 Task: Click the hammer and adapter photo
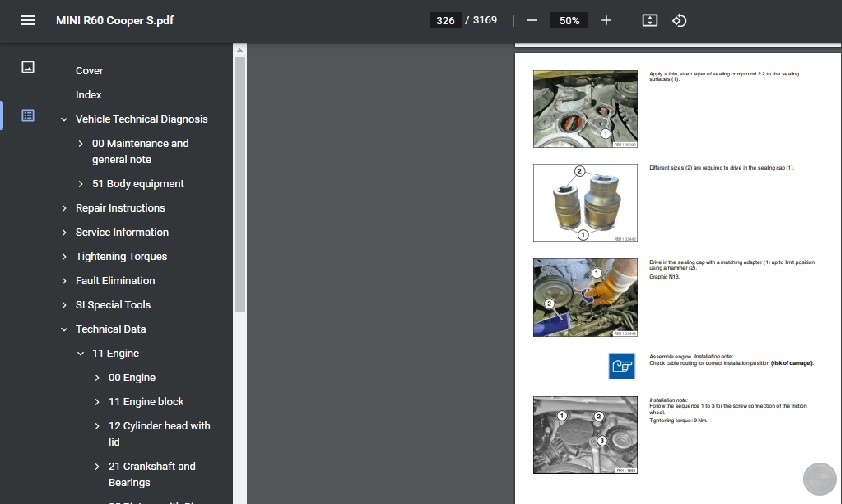pos(585,297)
